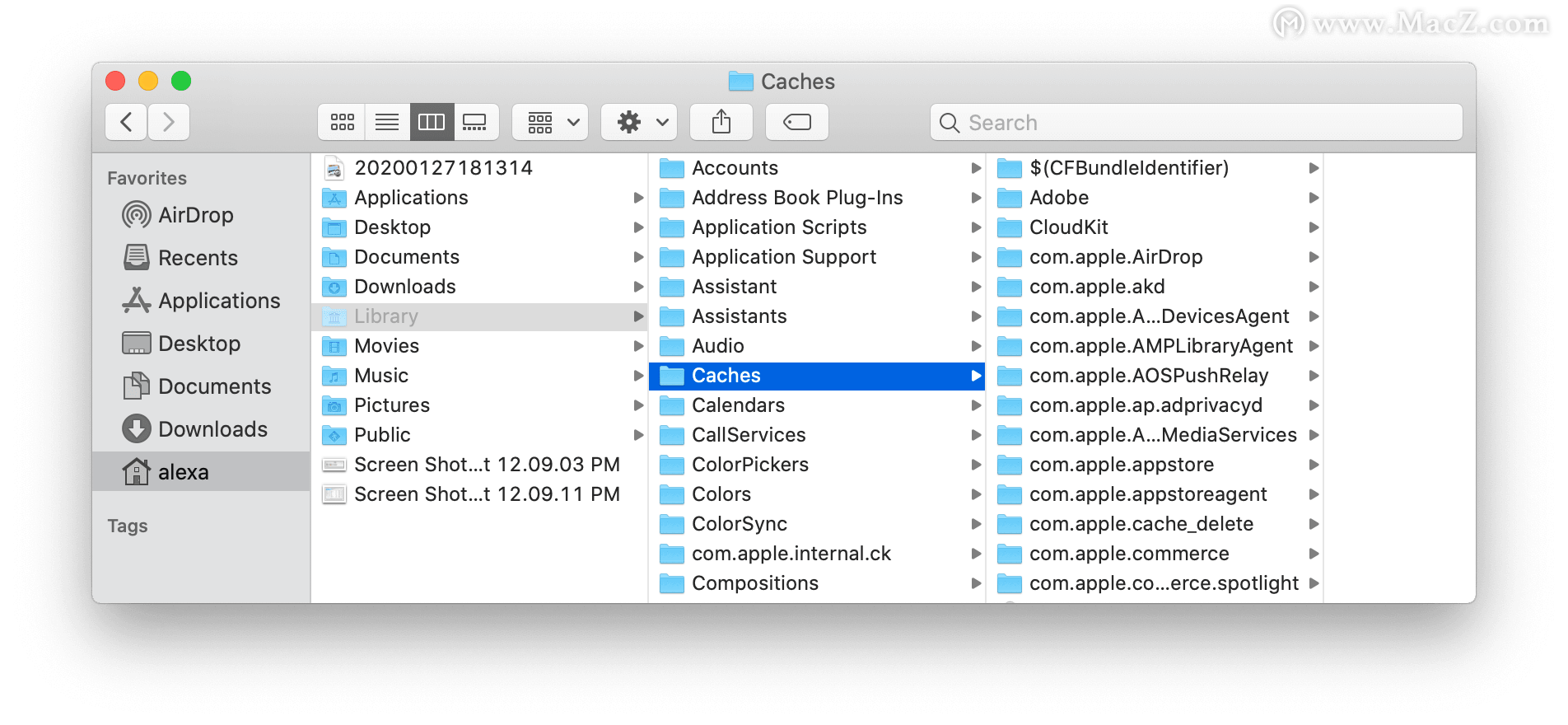Open AirDrop in the sidebar
Viewport: 1568px width, 725px height.
[201, 215]
